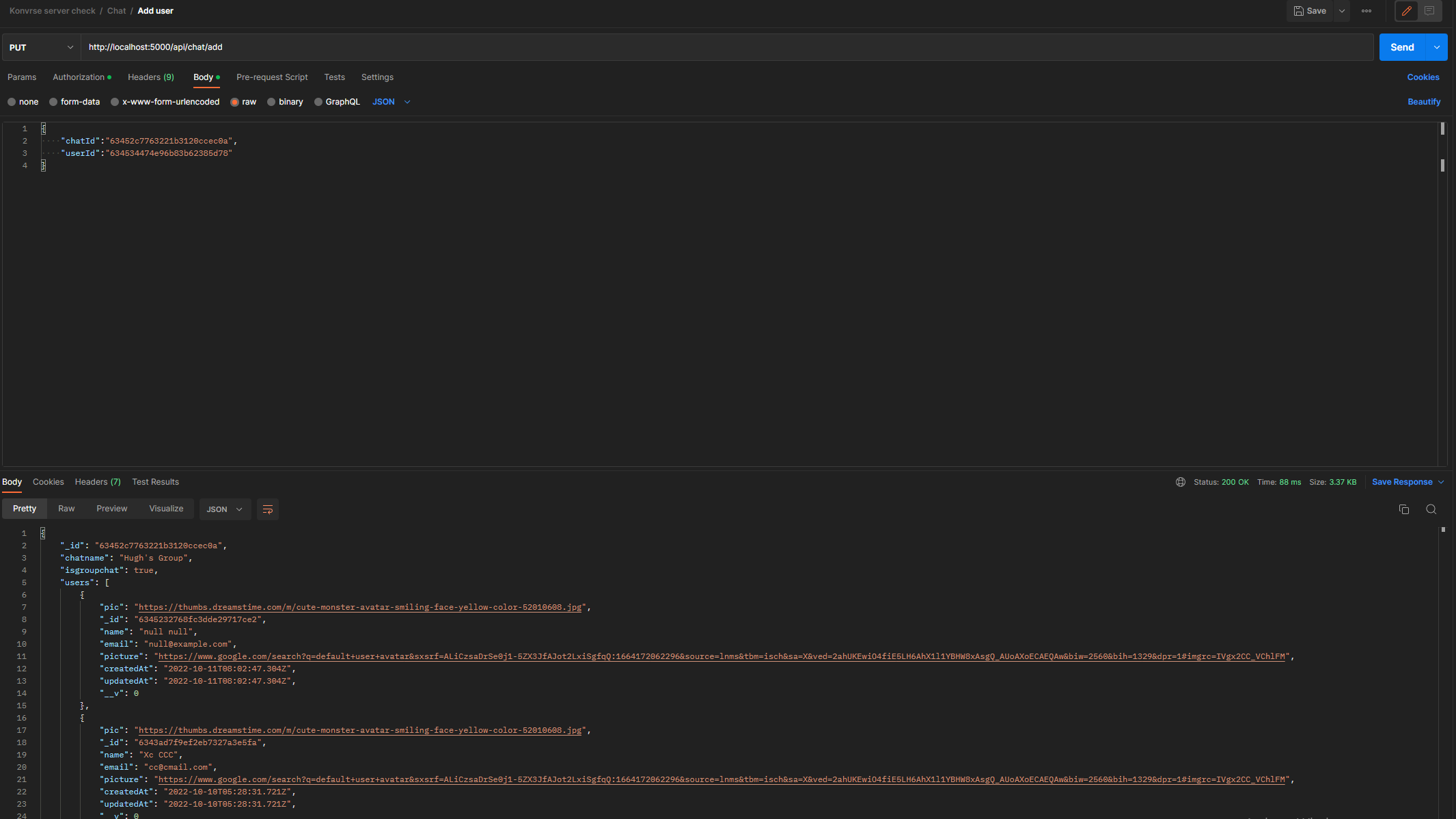Open the JSON body format dropdown
This screenshot has height=819, width=1456.
[x=392, y=102]
